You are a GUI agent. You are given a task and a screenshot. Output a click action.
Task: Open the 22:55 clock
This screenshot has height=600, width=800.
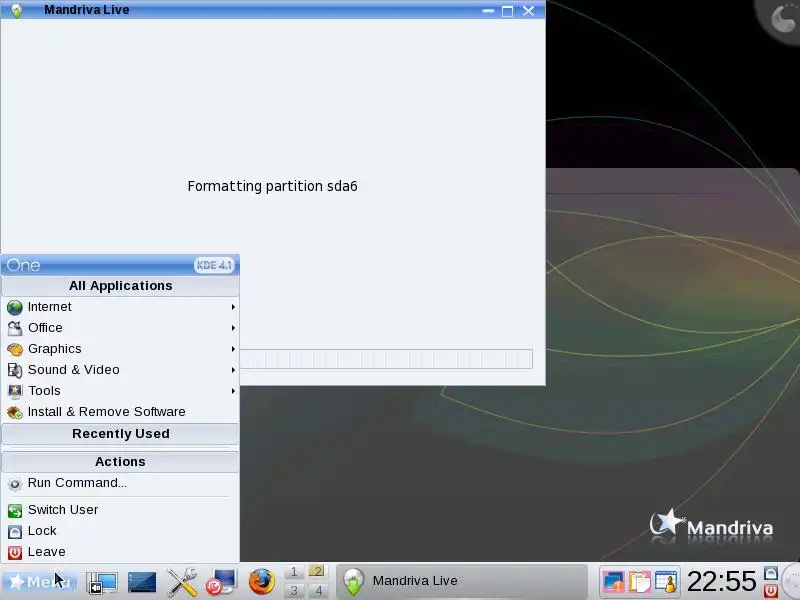(722, 581)
